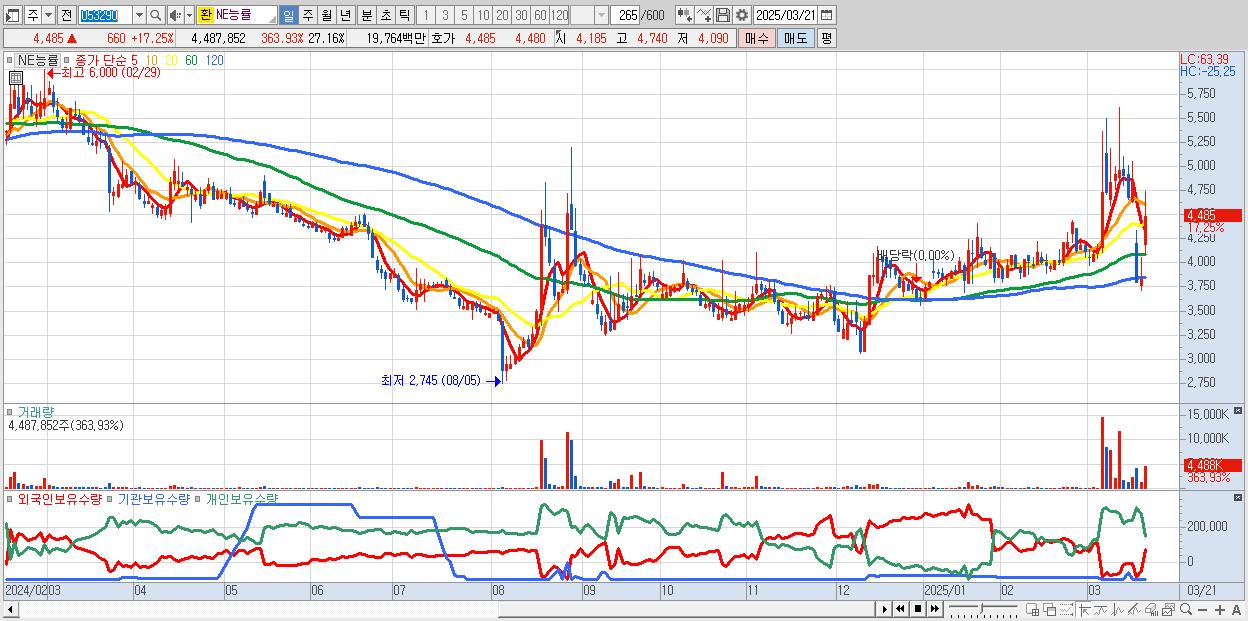The width and height of the screenshot is (1248, 621).
Task: Choose the 10 interval button
Action: coord(483,15)
